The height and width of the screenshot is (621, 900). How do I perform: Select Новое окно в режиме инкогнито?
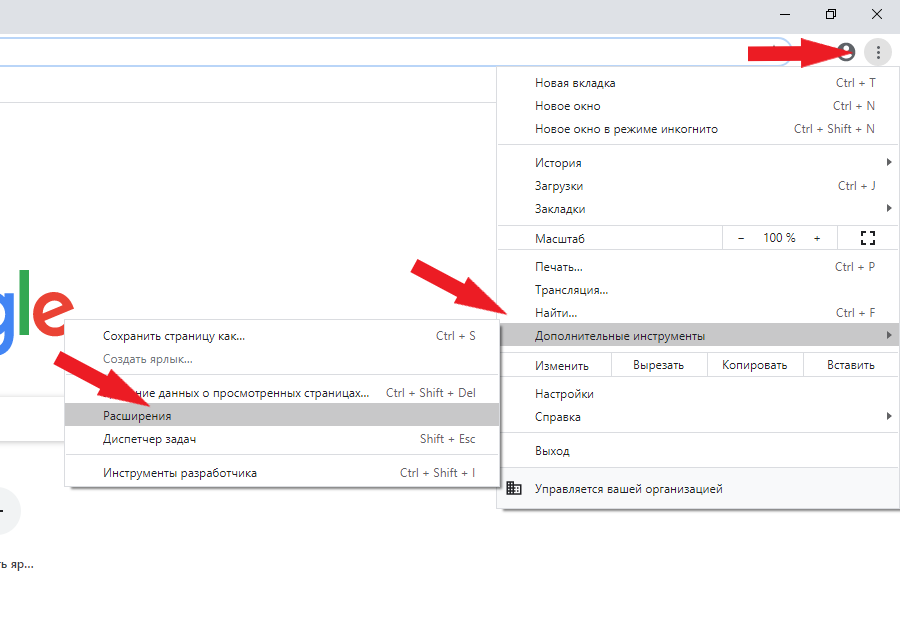[626, 129]
